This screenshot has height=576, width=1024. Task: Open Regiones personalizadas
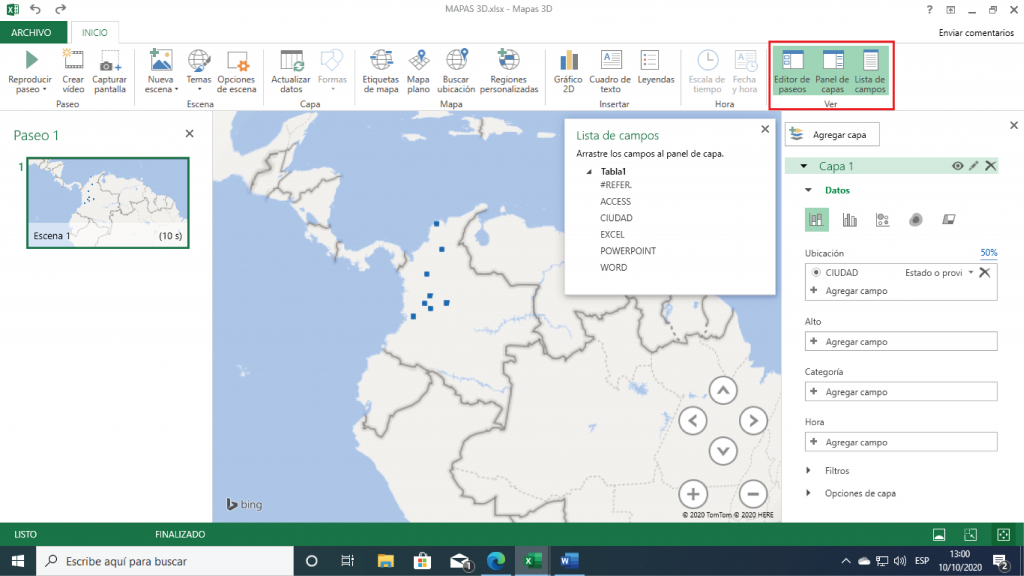(x=509, y=72)
